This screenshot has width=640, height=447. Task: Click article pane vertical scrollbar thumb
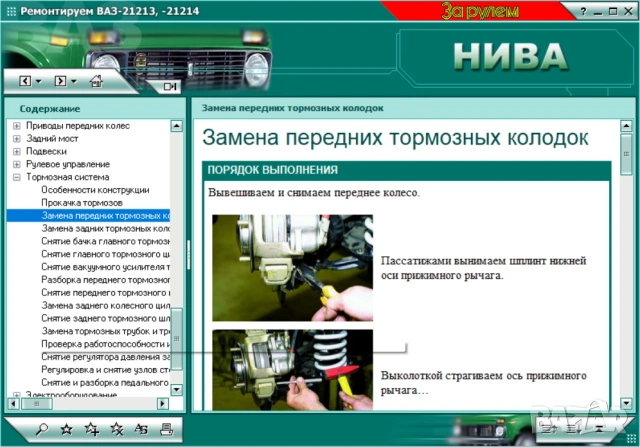click(626, 154)
